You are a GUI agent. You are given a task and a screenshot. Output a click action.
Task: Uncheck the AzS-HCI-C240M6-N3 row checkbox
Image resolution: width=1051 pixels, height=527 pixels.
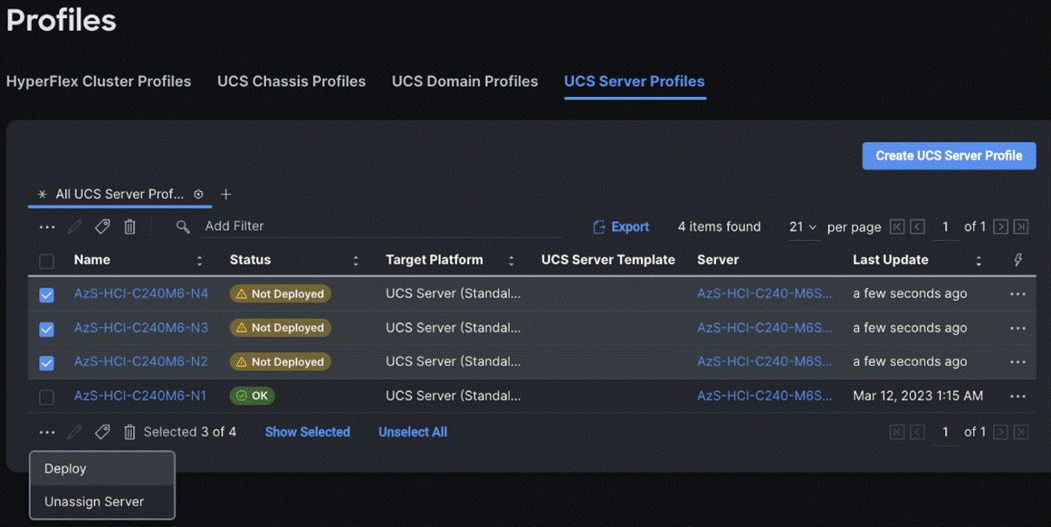coord(47,328)
